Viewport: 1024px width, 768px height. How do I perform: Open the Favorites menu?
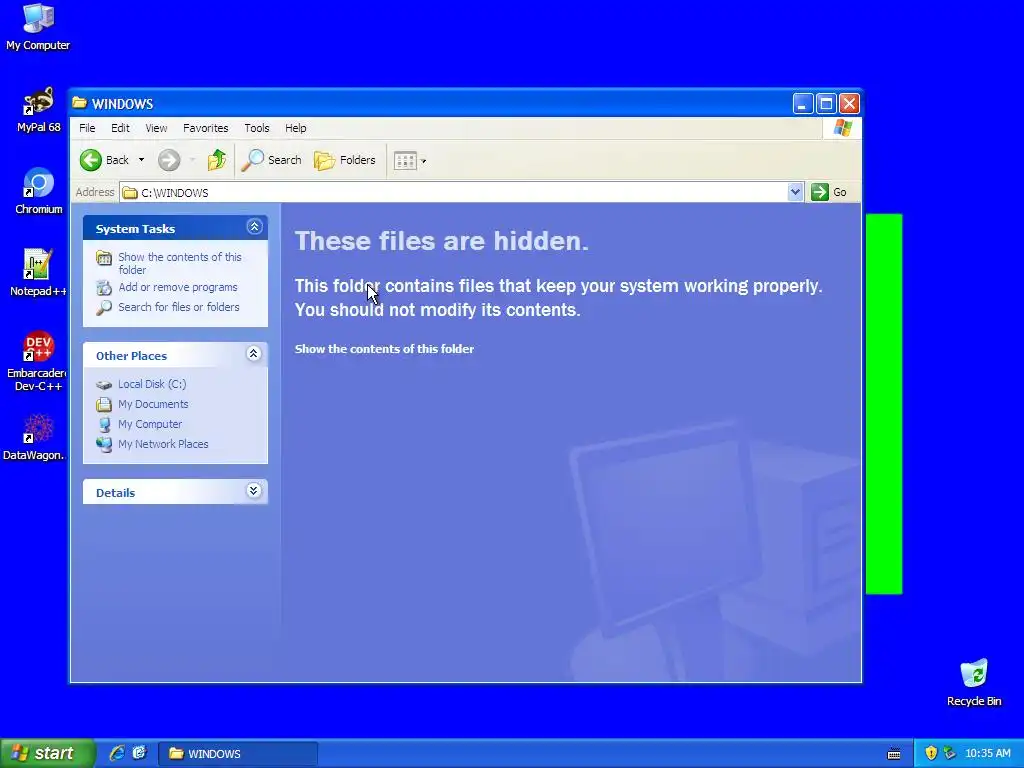(206, 128)
